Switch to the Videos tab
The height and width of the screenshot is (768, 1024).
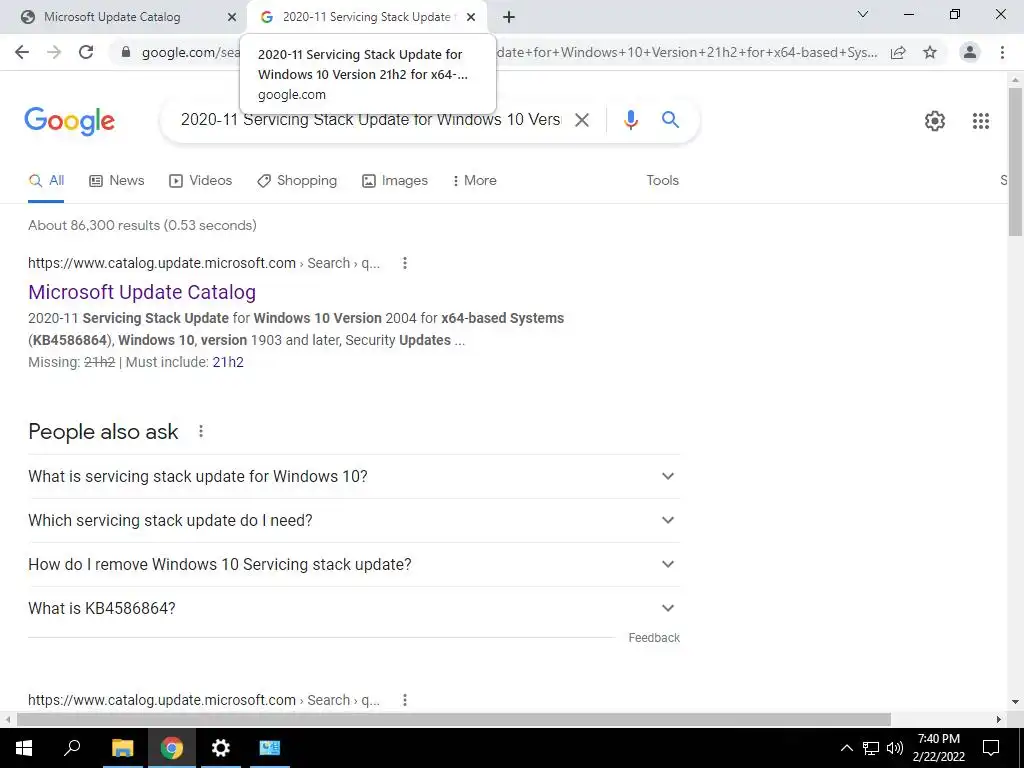[x=200, y=180]
